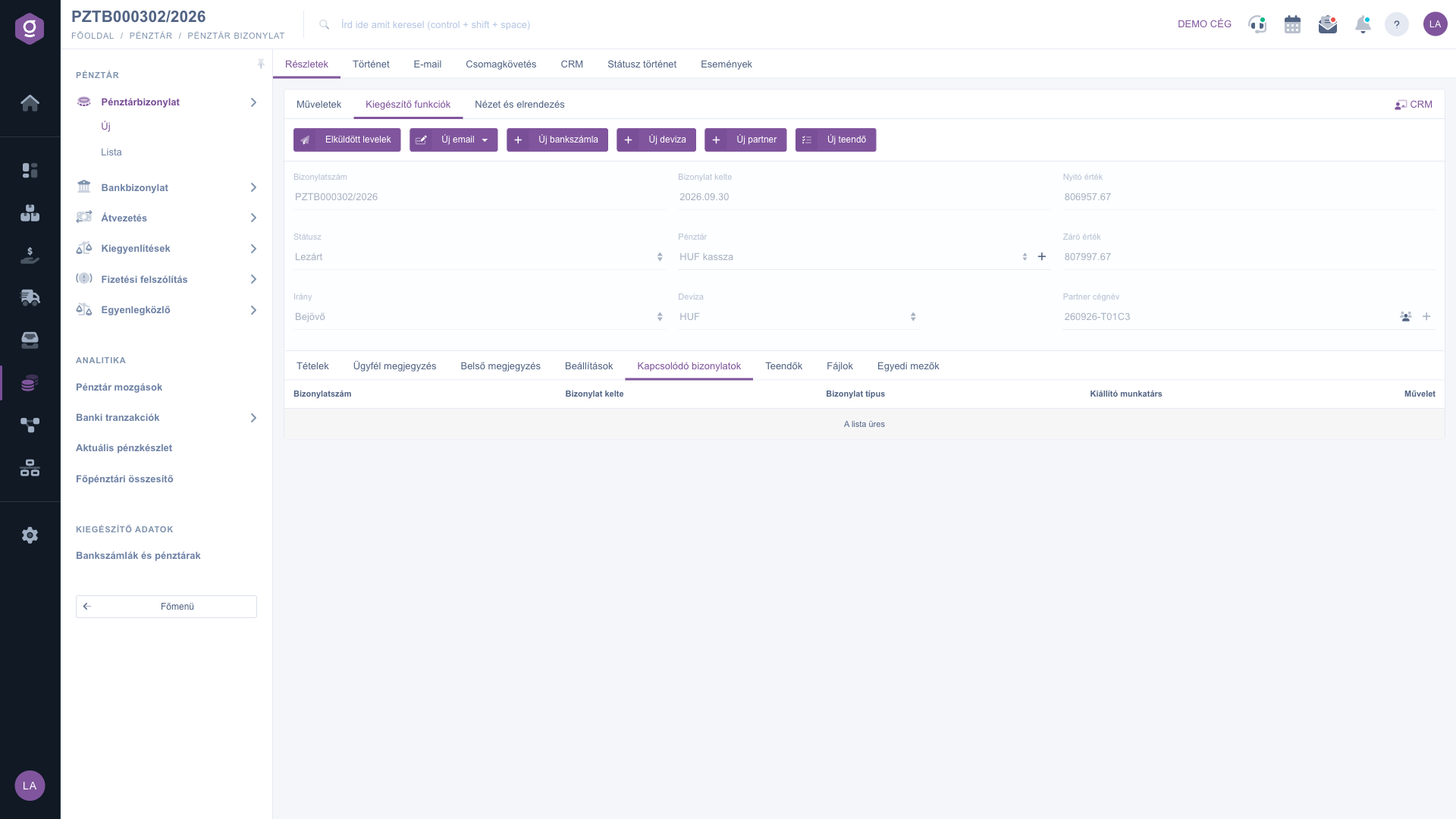Add new partner with plus icon
Viewport: 1456px width, 819px height.
[x=1426, y=317]
